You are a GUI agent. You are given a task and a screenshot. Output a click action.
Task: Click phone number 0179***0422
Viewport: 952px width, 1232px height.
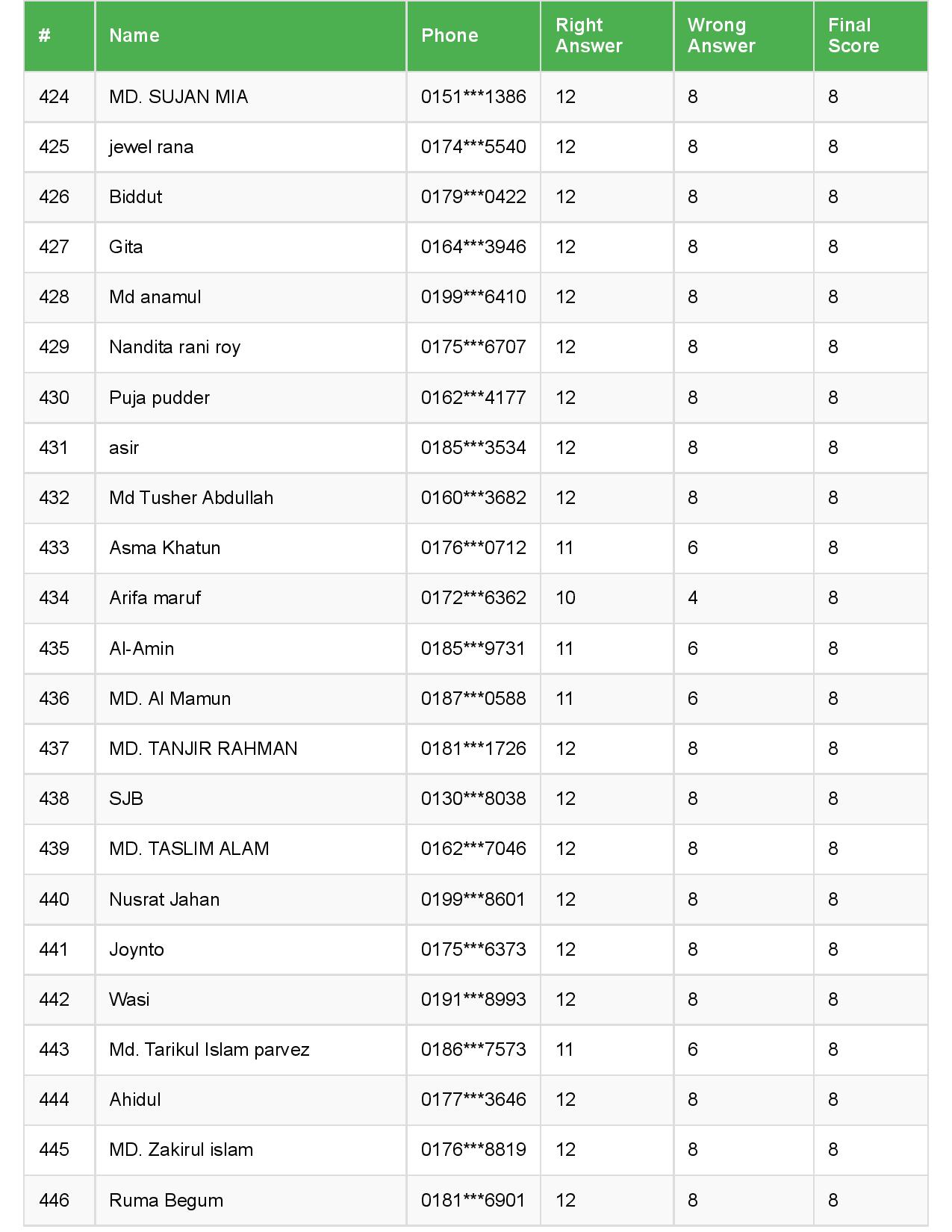473,197
